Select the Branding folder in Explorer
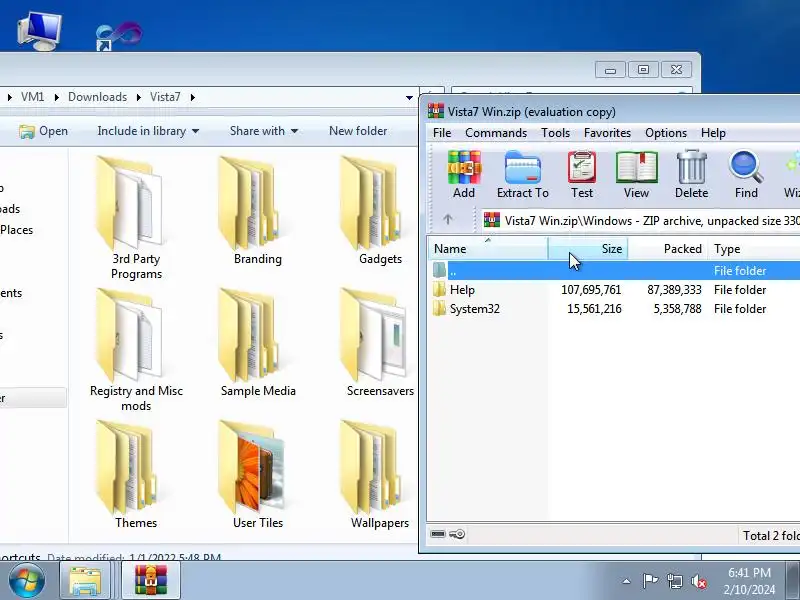This screenshot has width=800, height=600. [258, 211]
